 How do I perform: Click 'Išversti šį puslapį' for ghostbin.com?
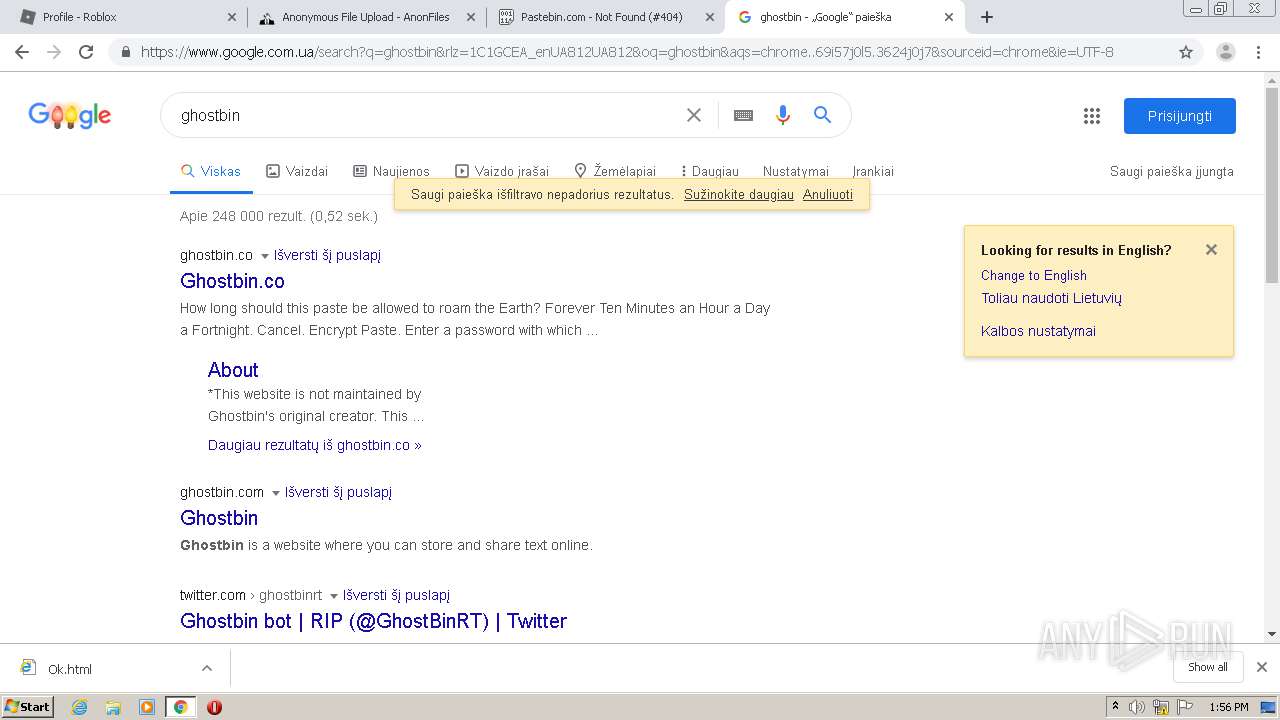[338, 492]
